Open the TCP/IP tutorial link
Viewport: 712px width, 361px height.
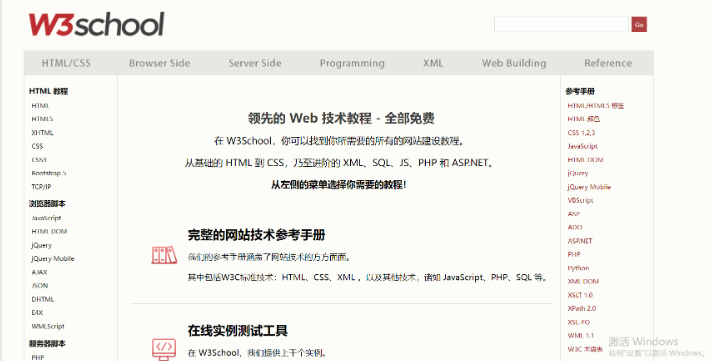click(x=41, y=187)
